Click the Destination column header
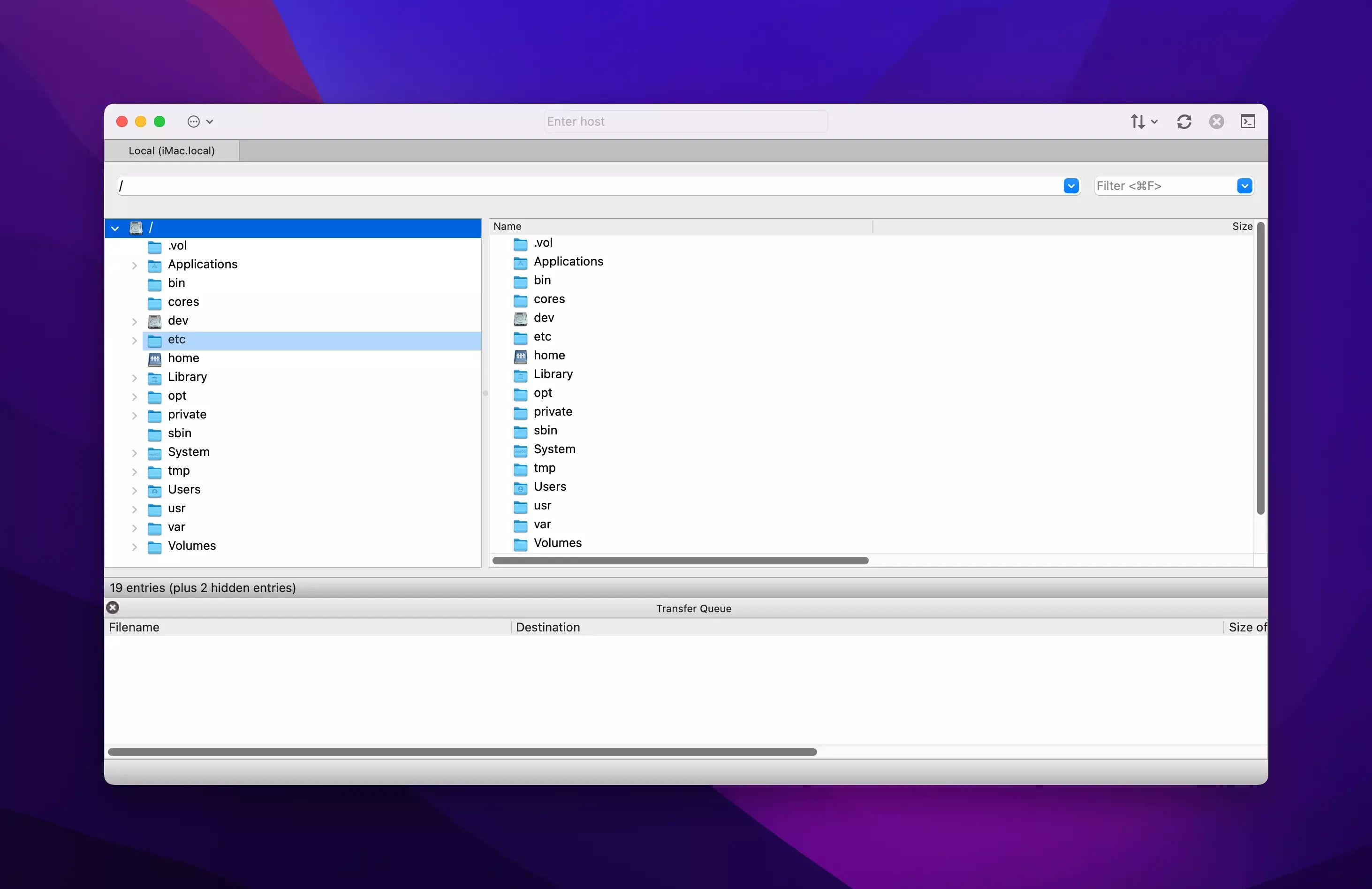Viewport: 1372px width, 889px height. point(548,627)
